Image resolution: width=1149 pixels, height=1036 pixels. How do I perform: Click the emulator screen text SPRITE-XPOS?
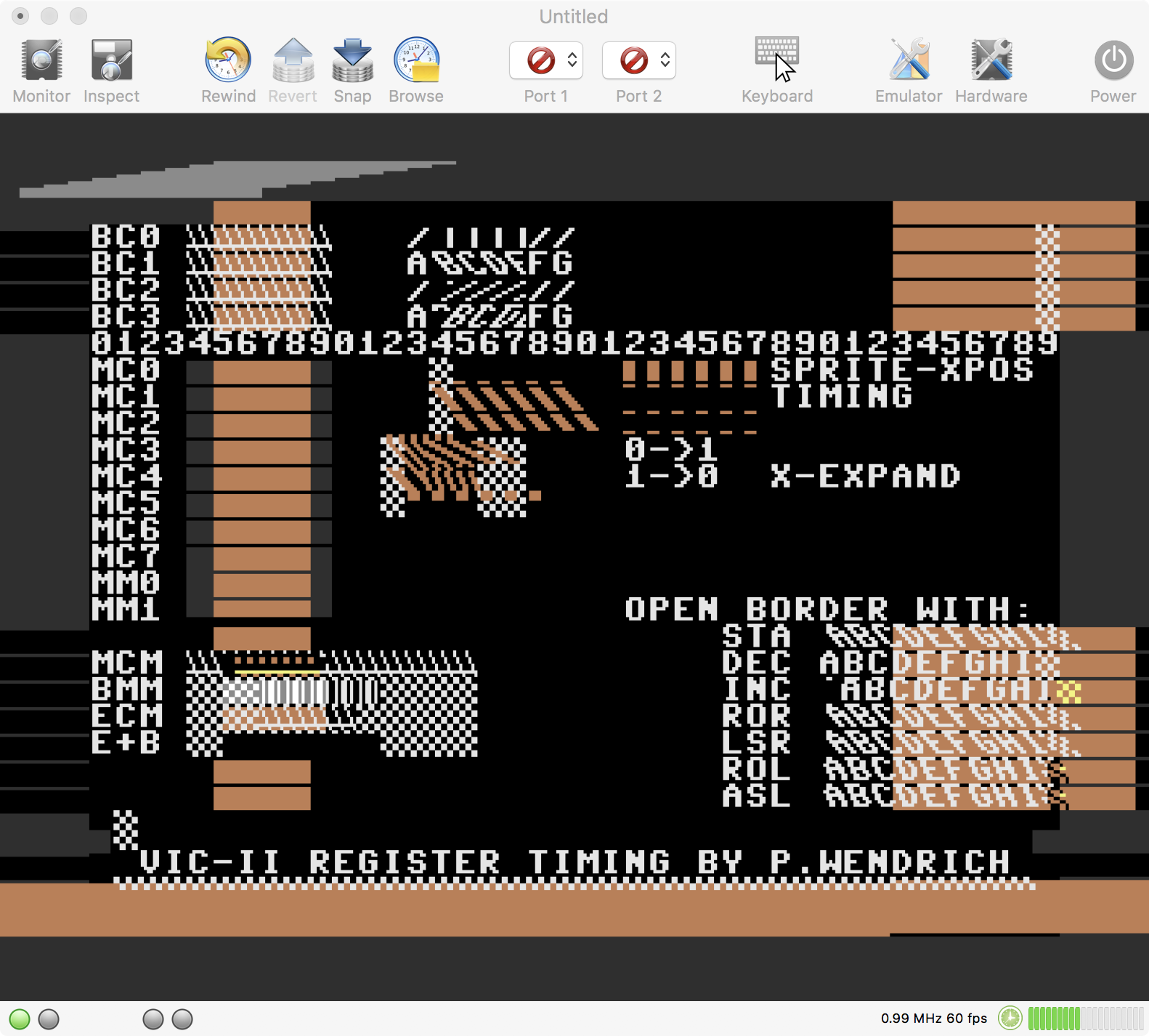(902, 370)
